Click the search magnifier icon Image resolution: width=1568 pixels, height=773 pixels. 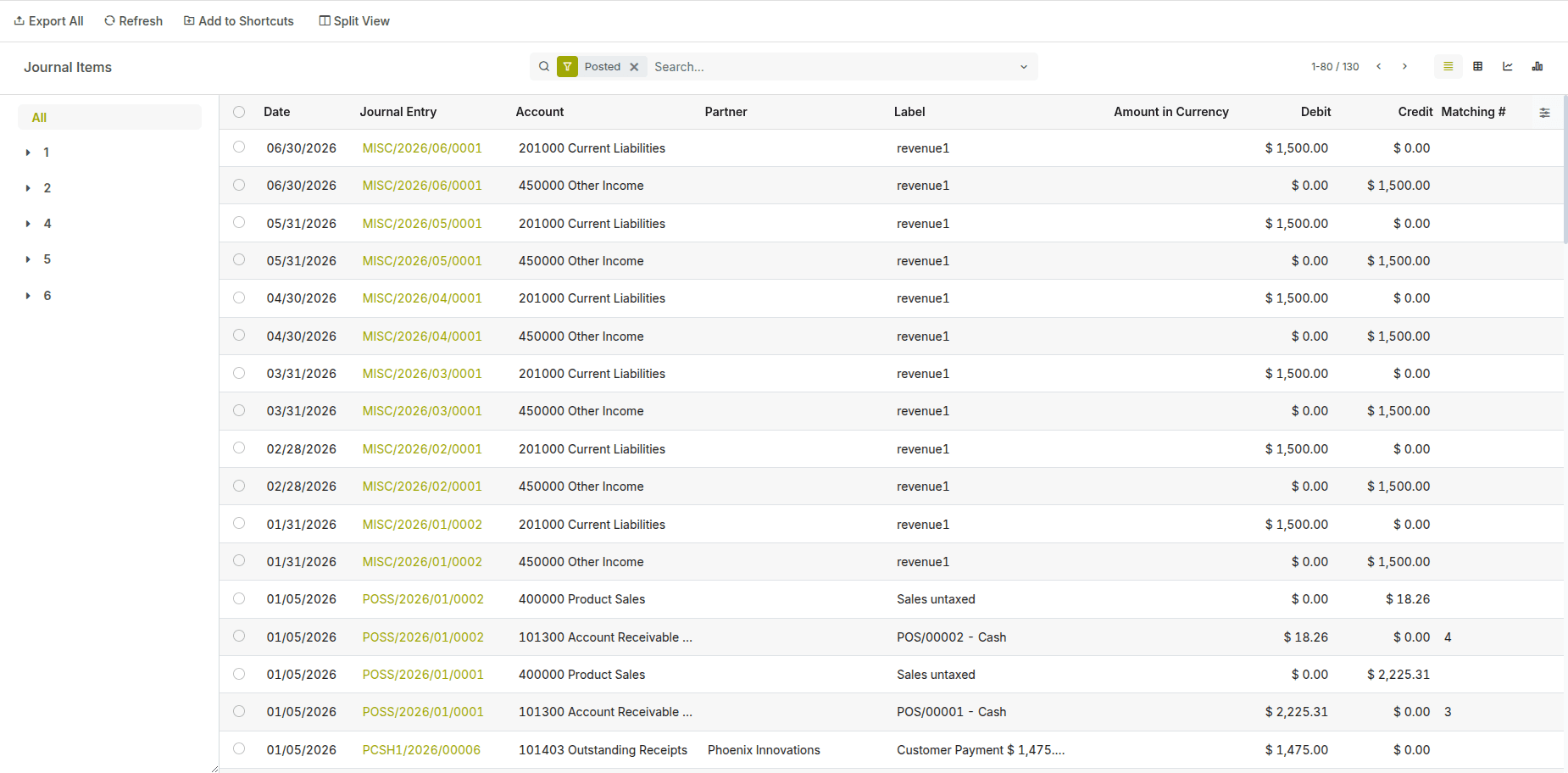coord(544,66)
